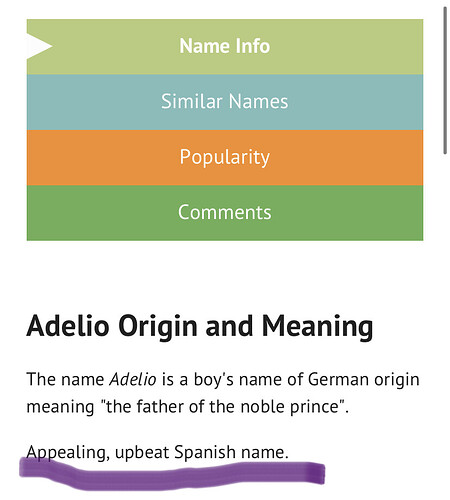Switch to the Similar Names tab
The height and width of the screenshot is (500, 450).
click(x=225, y=101)
